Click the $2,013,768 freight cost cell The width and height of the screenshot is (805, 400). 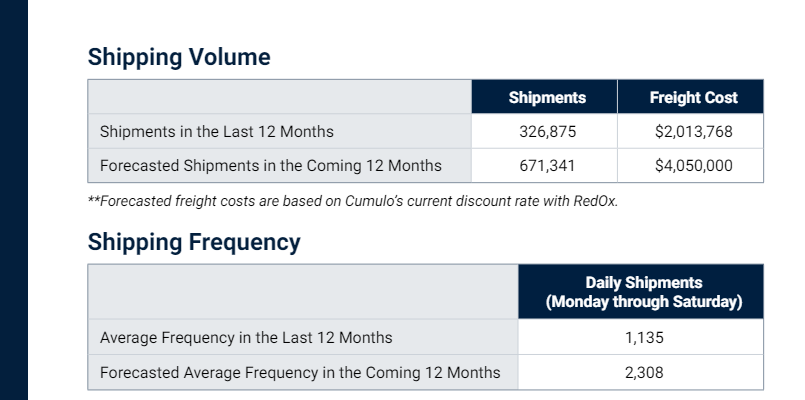(691, 131)
